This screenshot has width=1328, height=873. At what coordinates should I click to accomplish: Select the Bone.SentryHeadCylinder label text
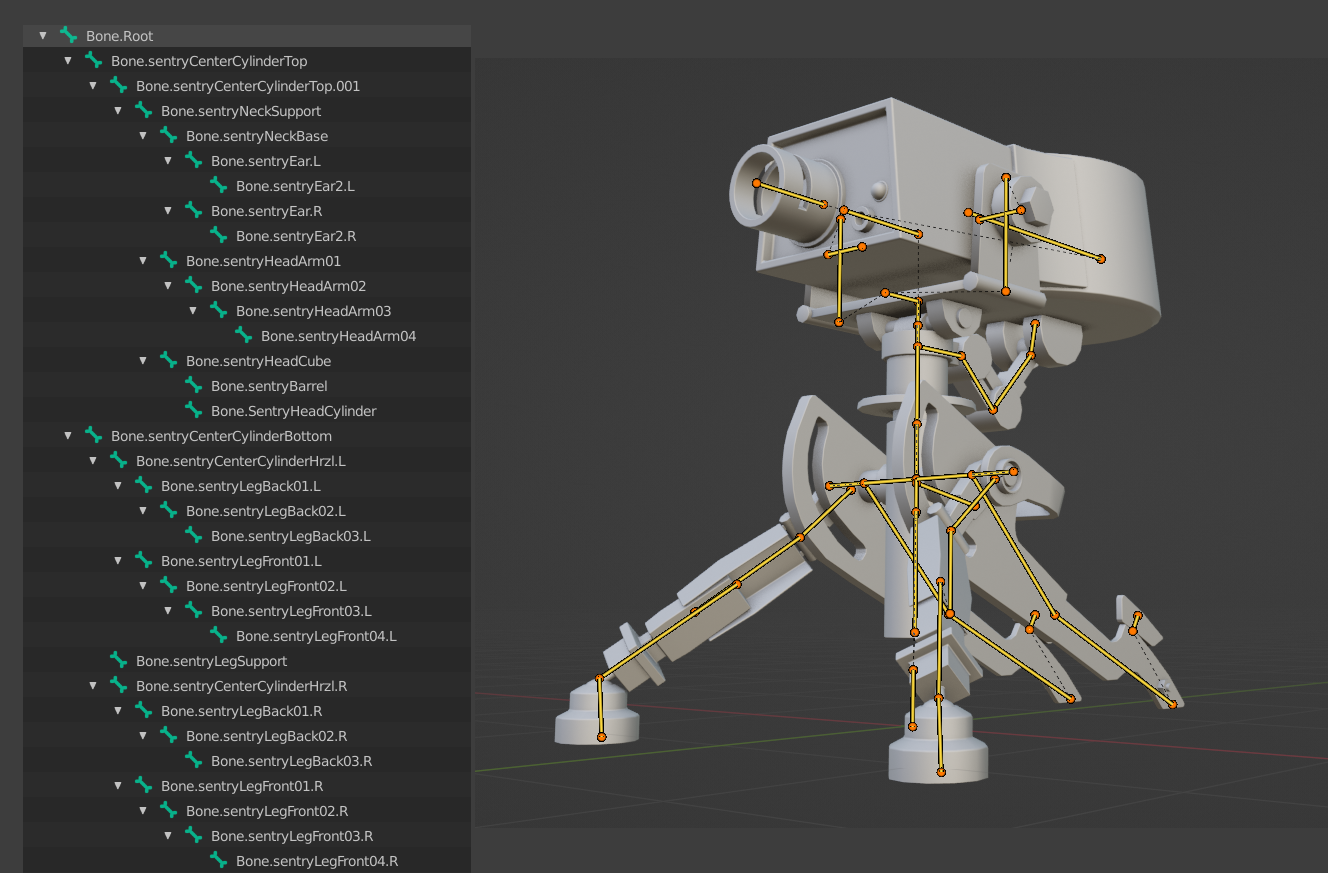(x=294, y=411)
